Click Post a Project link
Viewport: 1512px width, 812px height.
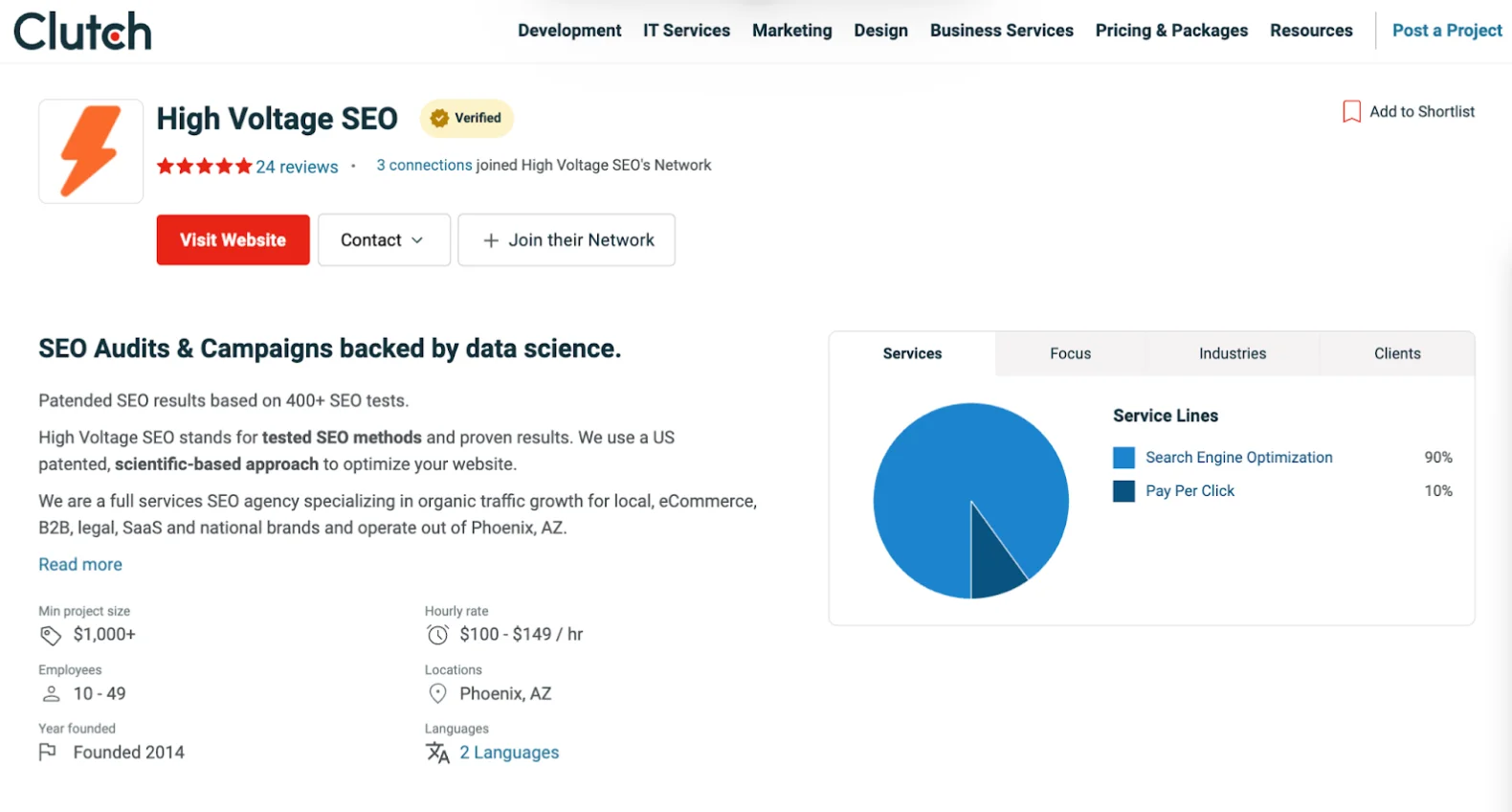(1447, 31)
